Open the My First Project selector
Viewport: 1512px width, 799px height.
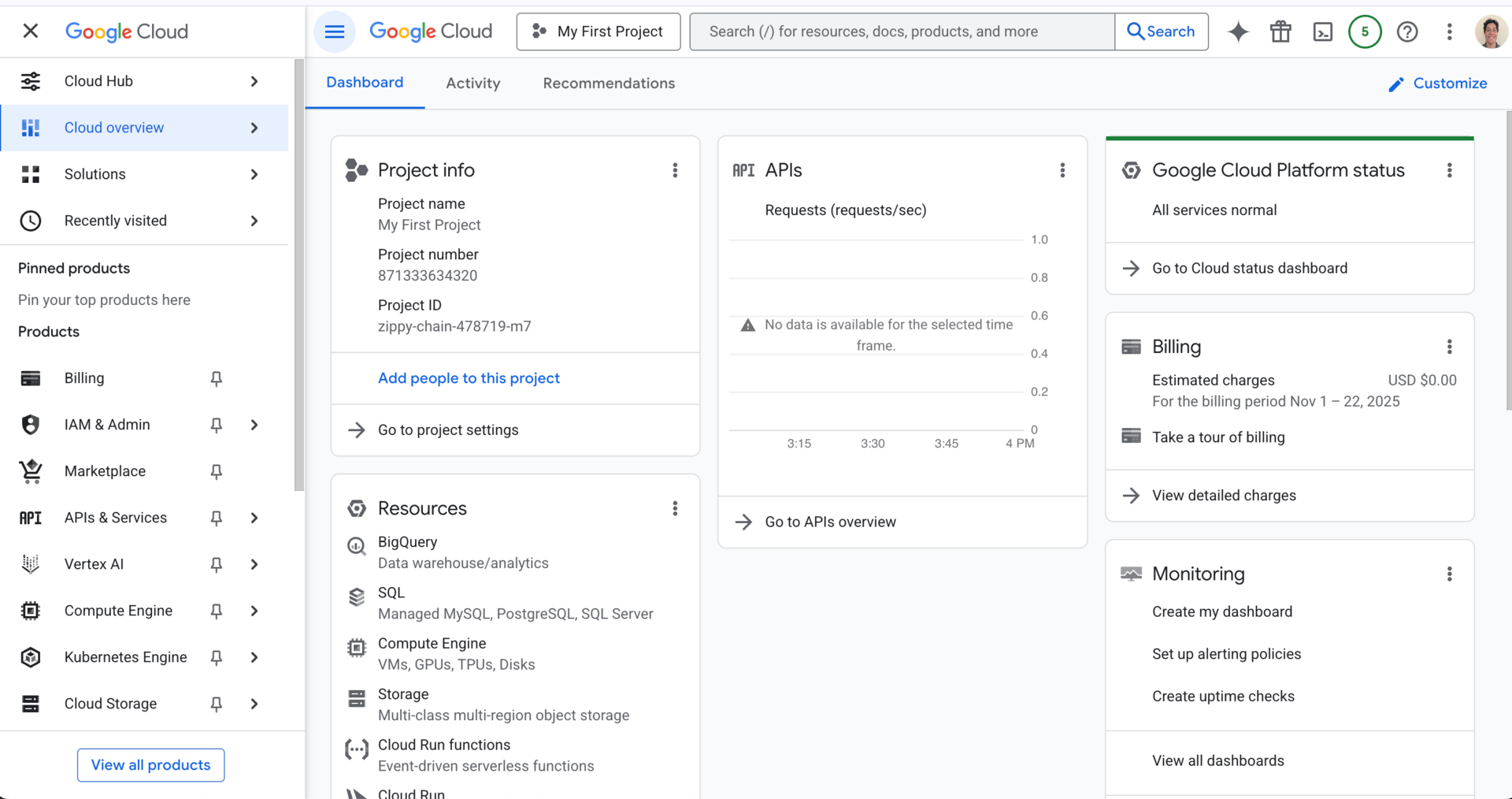pos(598,32)
